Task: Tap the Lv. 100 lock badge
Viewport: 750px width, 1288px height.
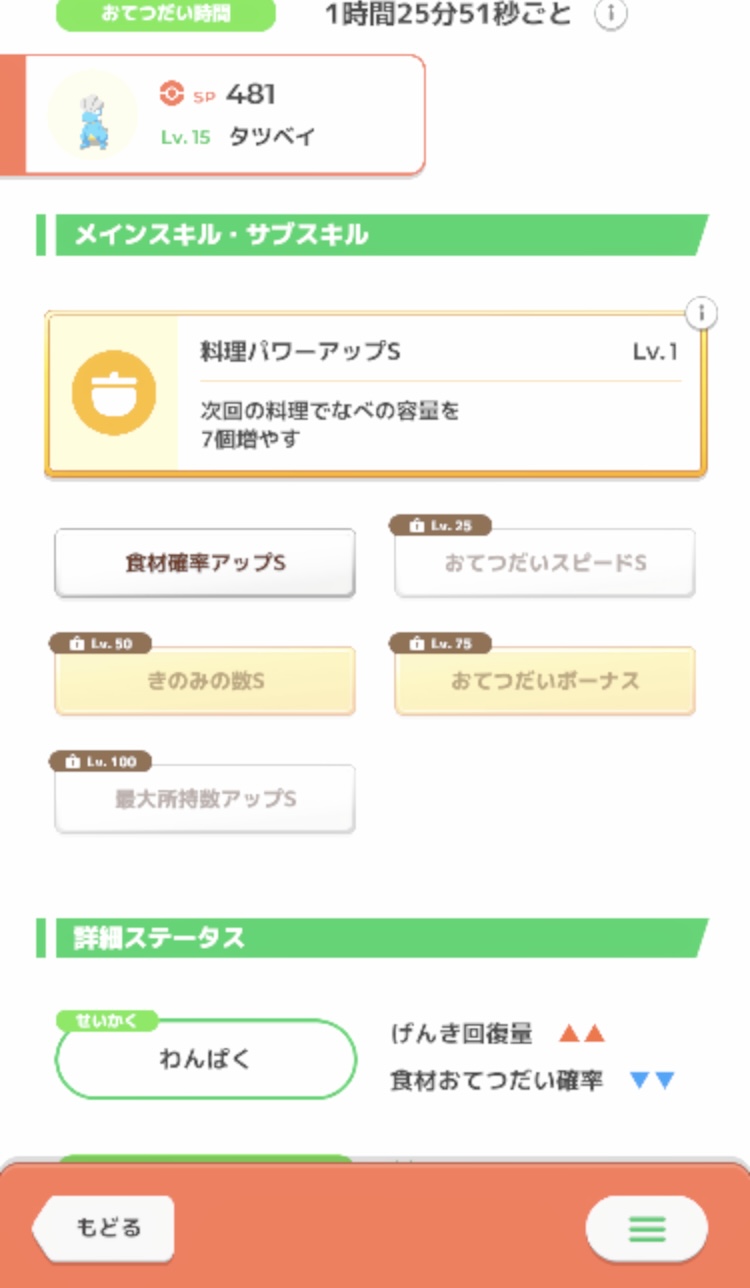Action: [x=100, y=762]
